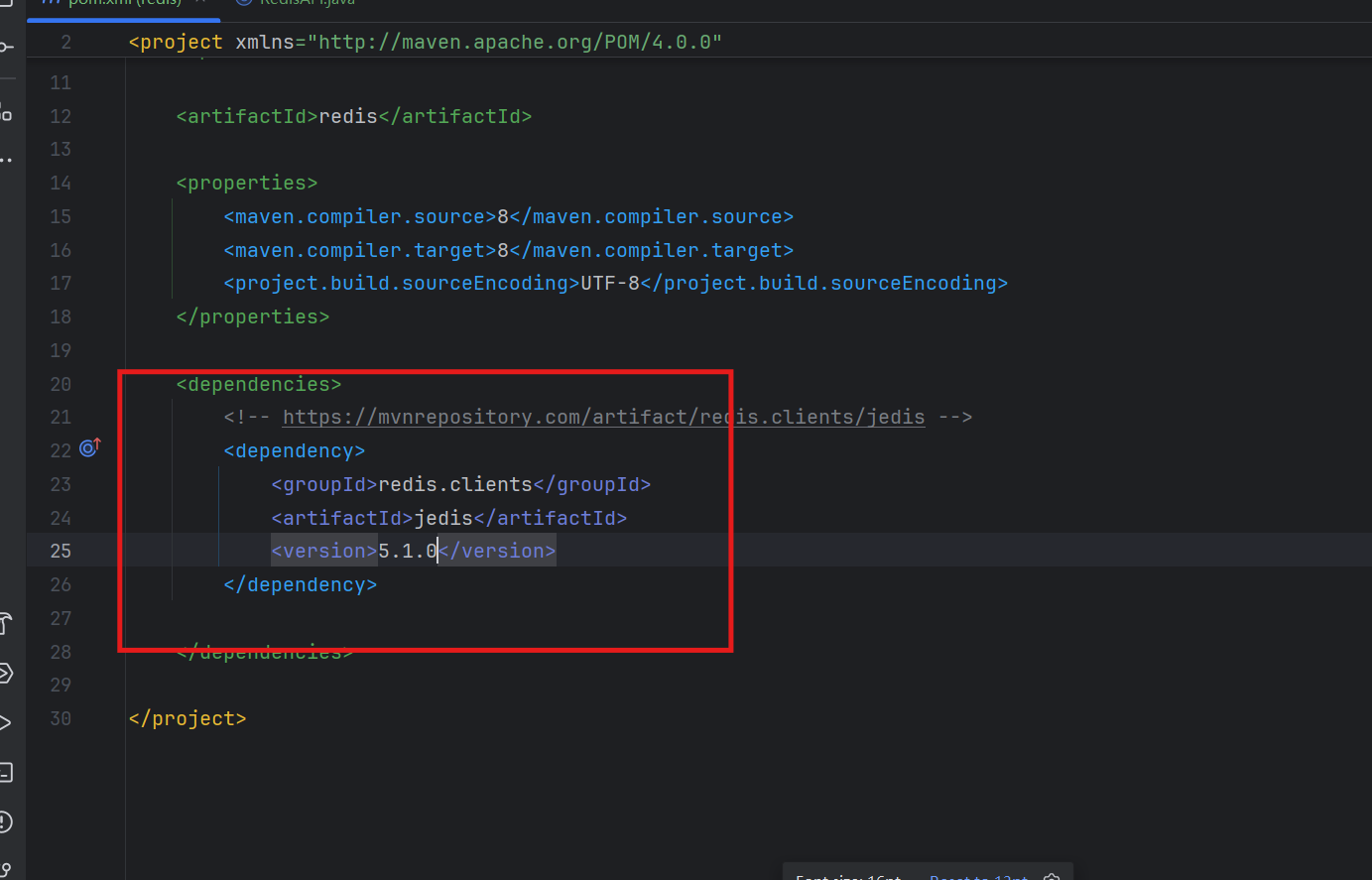Click the maven.compiler.target opening tag
Image resolution: width=1372 pixels, height=880 pixels.
click(360, 250)
